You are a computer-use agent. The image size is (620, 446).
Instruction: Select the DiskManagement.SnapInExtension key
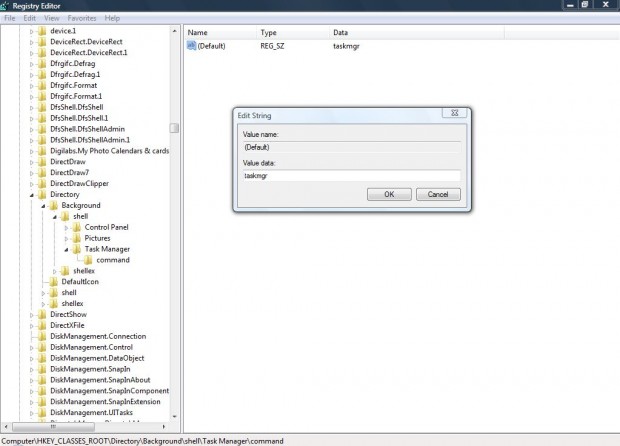click(x=105, y=402)
